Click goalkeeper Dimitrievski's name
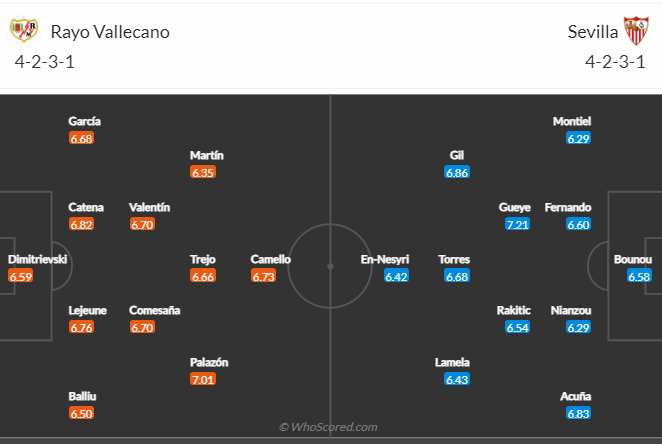Viewport: 662px width, 444px height. [38, 259]
